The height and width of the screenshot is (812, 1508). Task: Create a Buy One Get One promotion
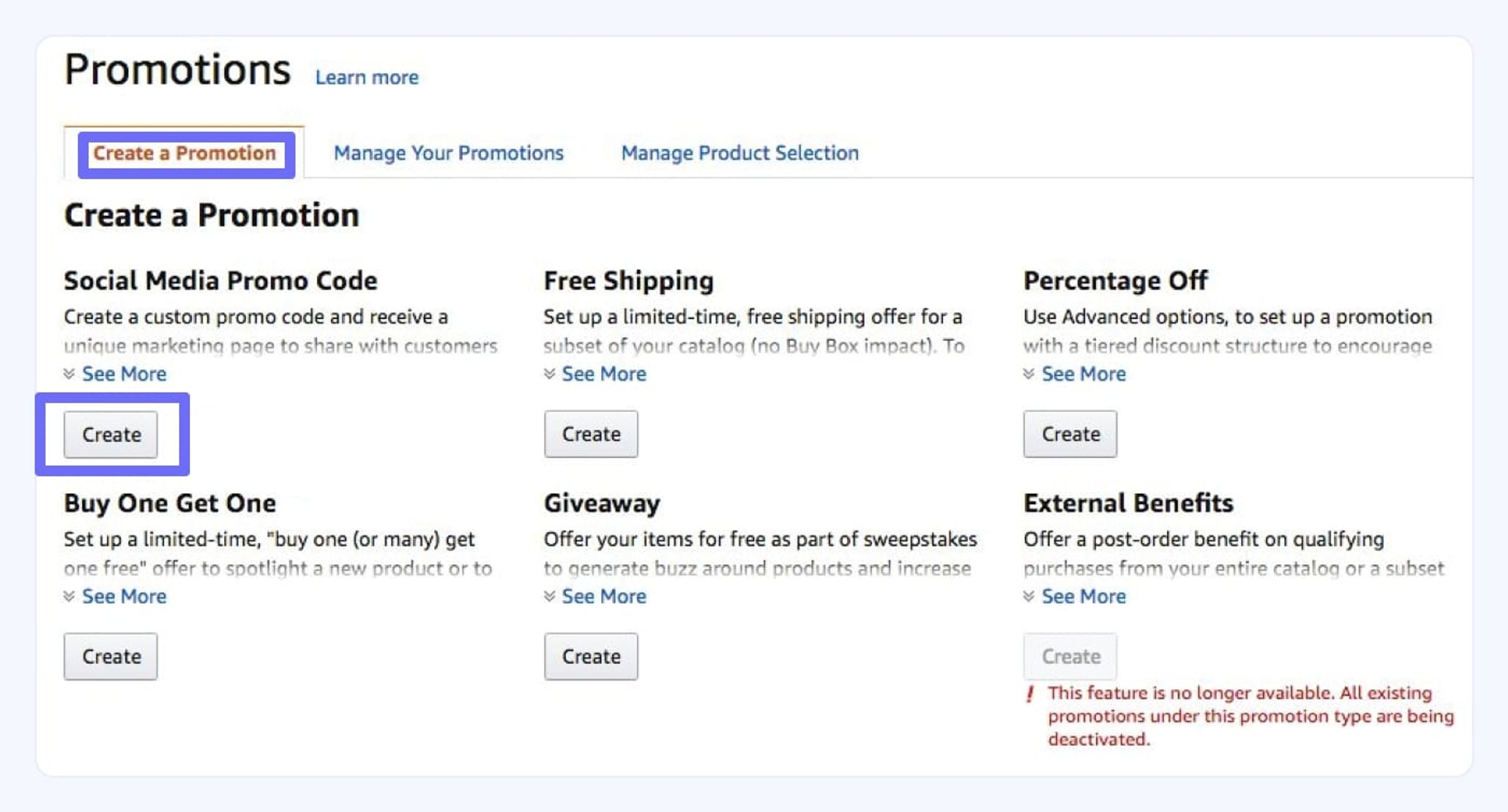pyautogui.click(x=111, y=657)
